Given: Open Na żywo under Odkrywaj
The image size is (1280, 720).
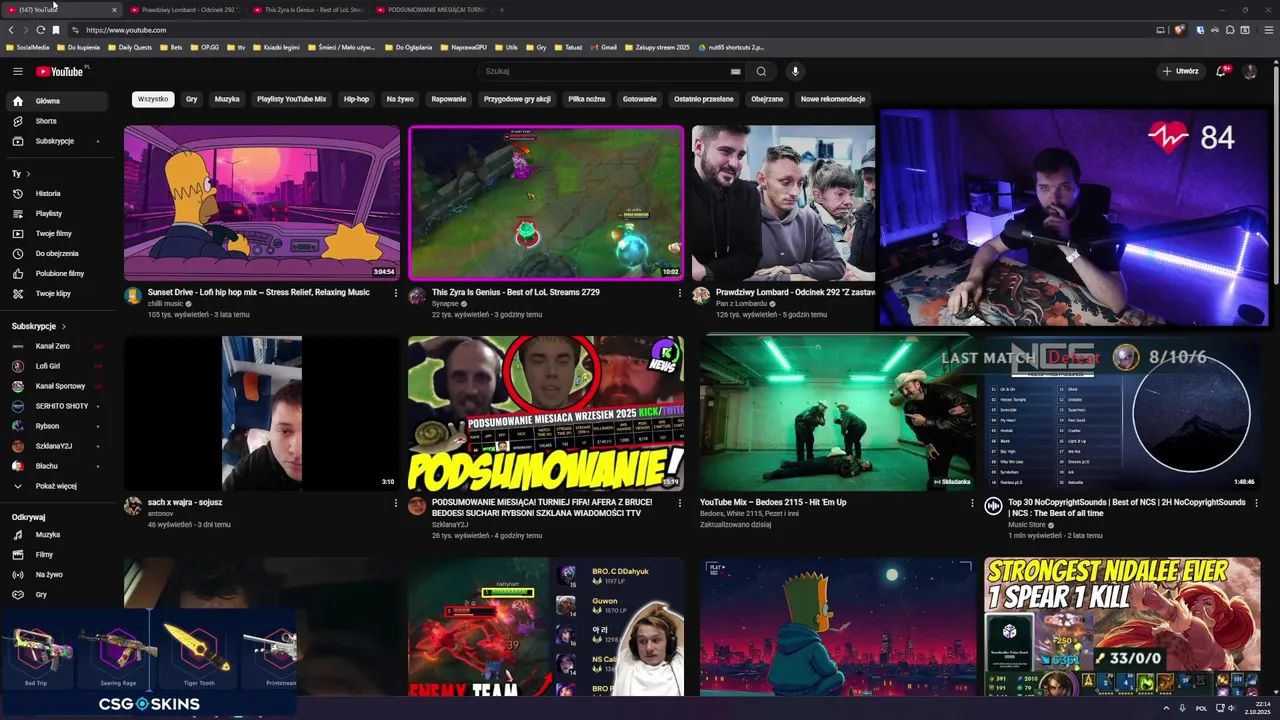Looking at the screenshot, I should tap(57, 574).
